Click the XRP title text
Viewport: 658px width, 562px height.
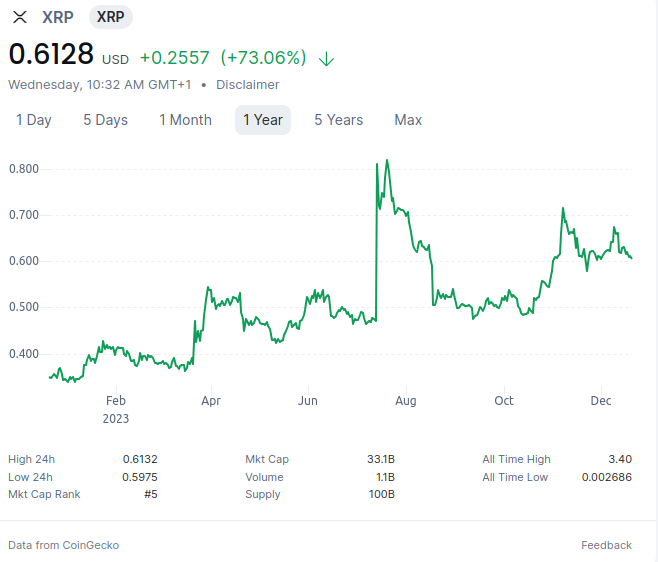click(58, 17)
